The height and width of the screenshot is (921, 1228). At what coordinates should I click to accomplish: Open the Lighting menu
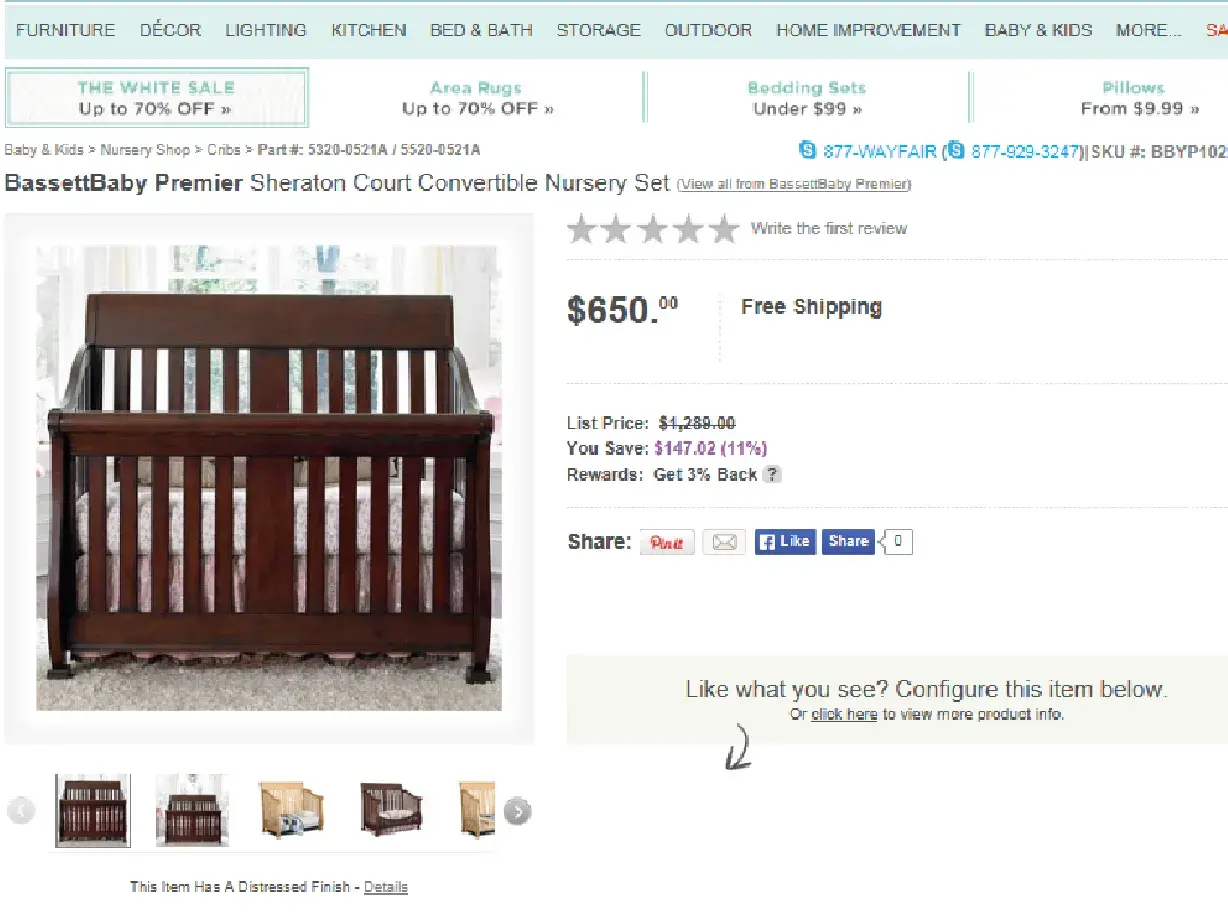point(266,30)
